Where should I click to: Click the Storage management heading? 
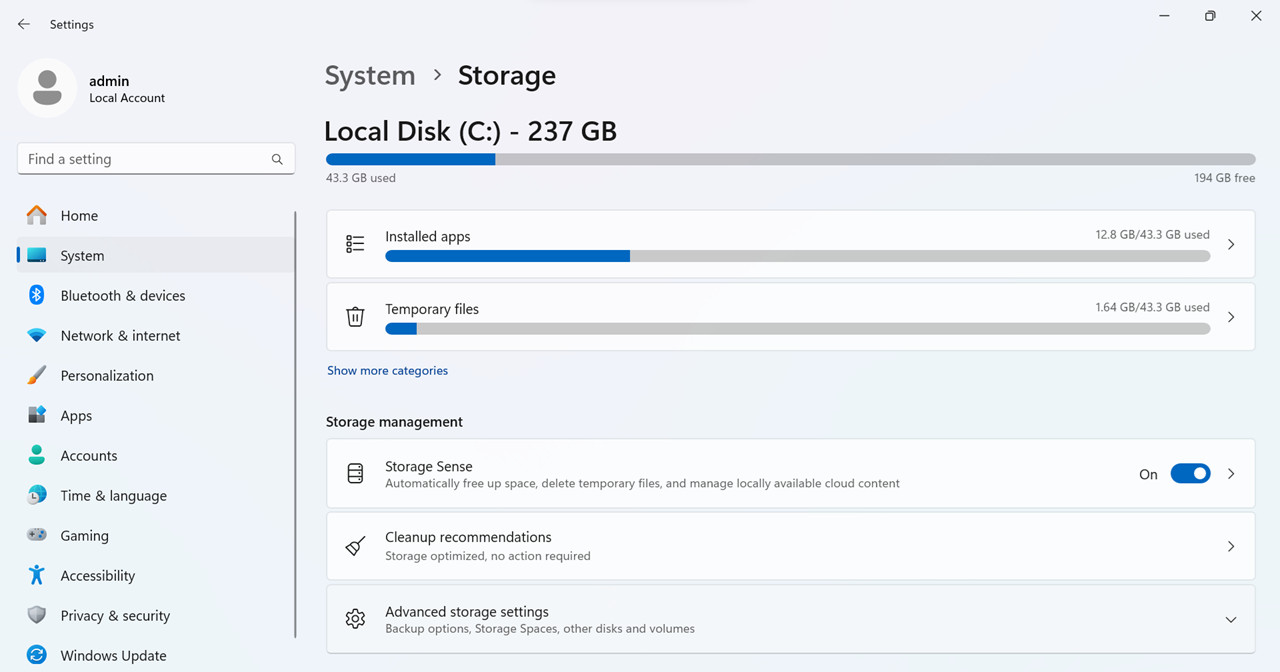pos(394,422)
